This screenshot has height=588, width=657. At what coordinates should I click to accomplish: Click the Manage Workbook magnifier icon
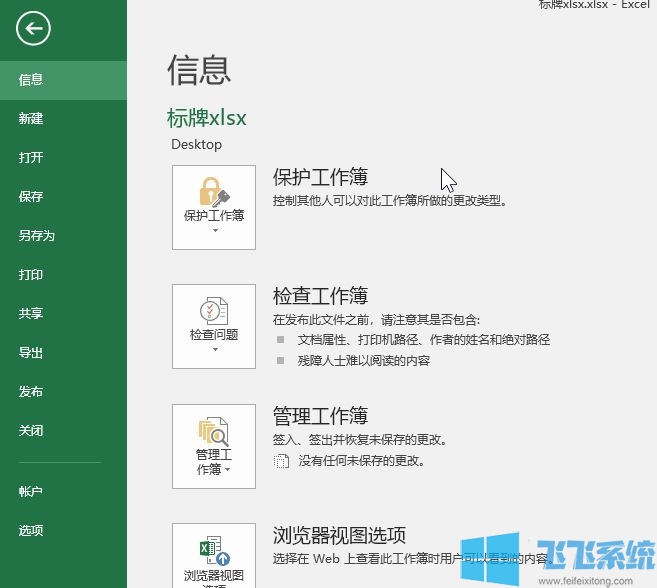coord(214,430)
